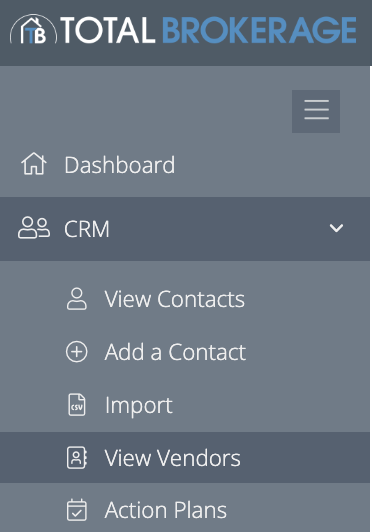Screen dimensions: 372x532
Task: Select the highlighted View Vendors item
Action: (185, 458)
